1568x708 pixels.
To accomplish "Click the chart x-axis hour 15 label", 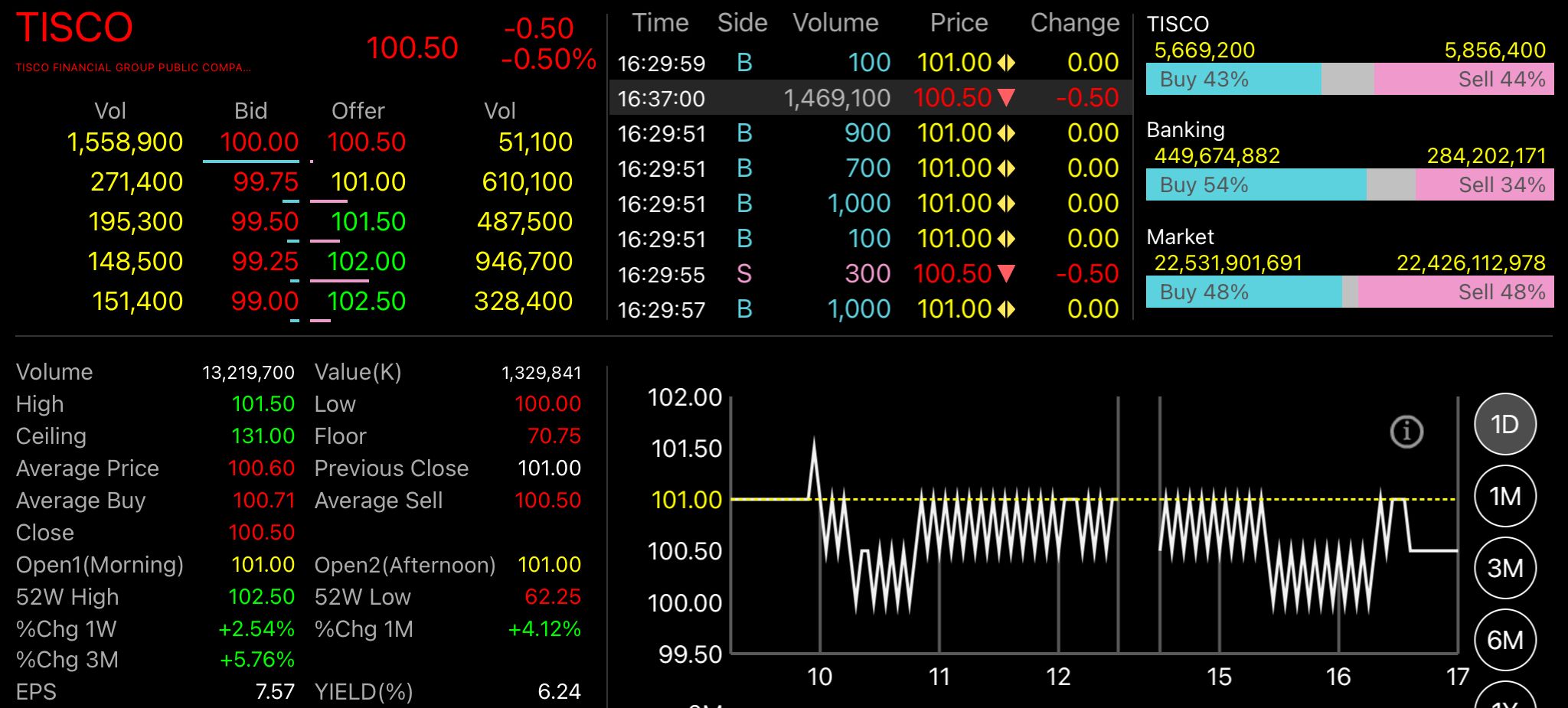I will [1219, 677].
